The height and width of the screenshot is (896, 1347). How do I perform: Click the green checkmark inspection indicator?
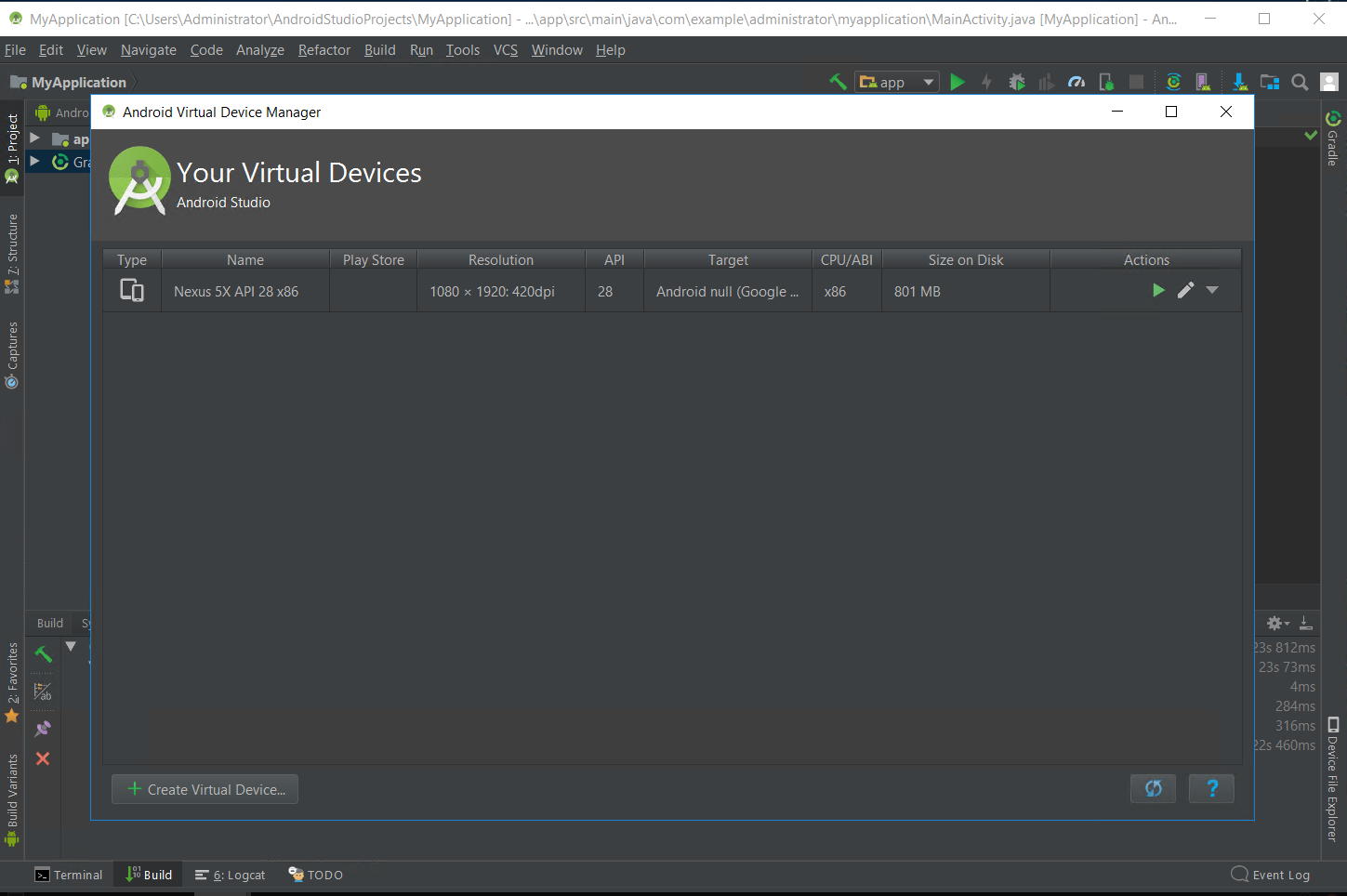pos(1311,136)
